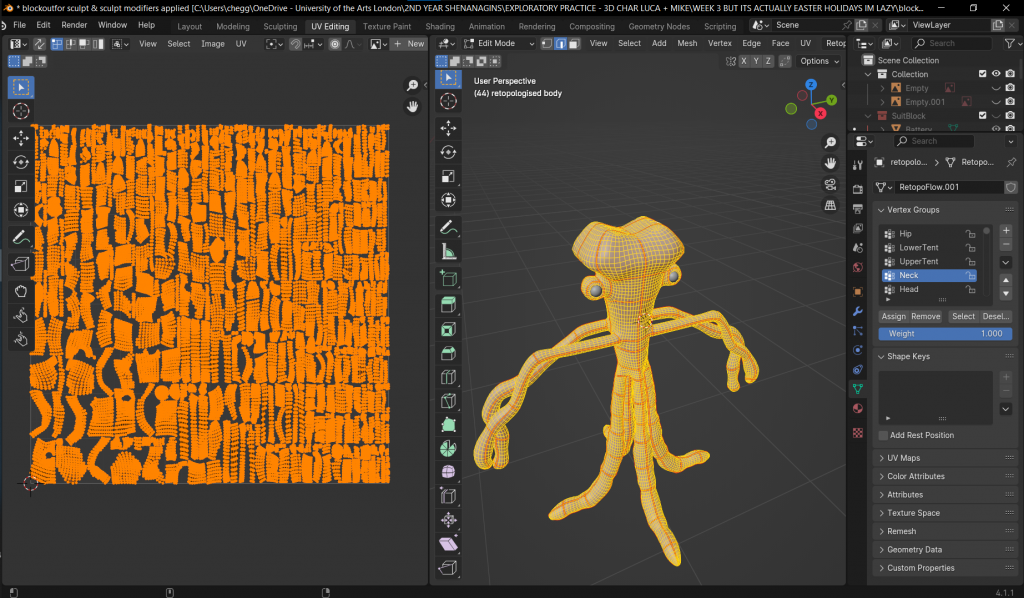Toggle Y axis mirror in 3D viewport header

(x=756, y=61)
